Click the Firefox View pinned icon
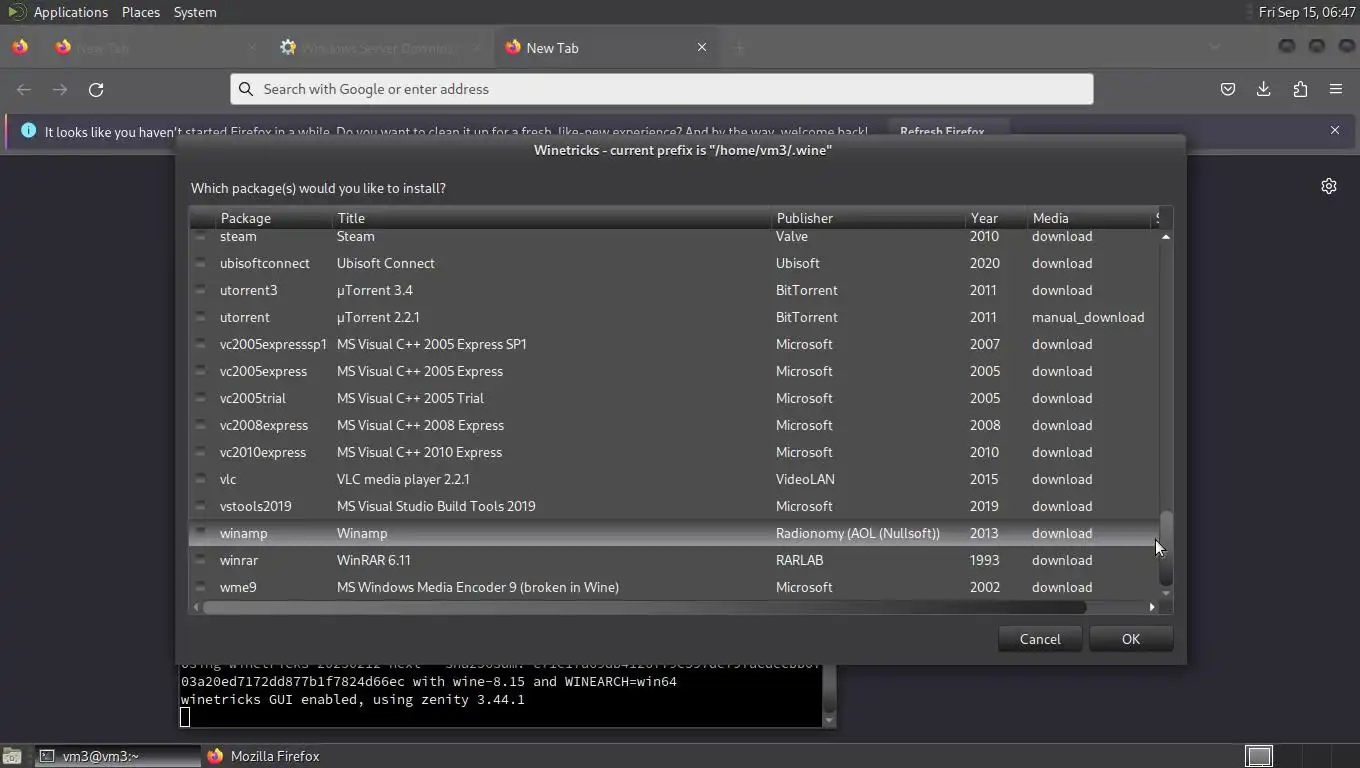This screenshot has height=768, width=1360. coord(20,47)
